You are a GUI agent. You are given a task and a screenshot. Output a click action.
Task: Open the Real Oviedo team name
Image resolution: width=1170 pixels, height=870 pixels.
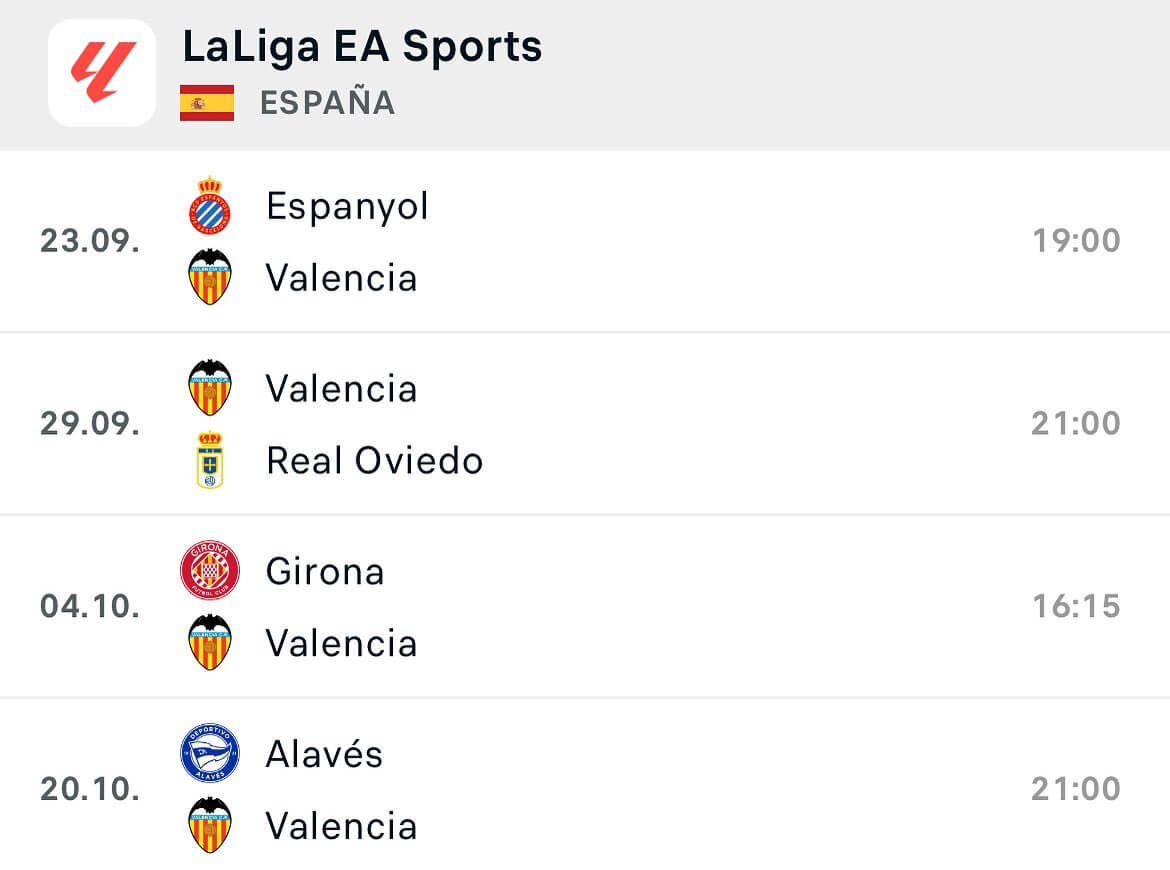point(374,460)
